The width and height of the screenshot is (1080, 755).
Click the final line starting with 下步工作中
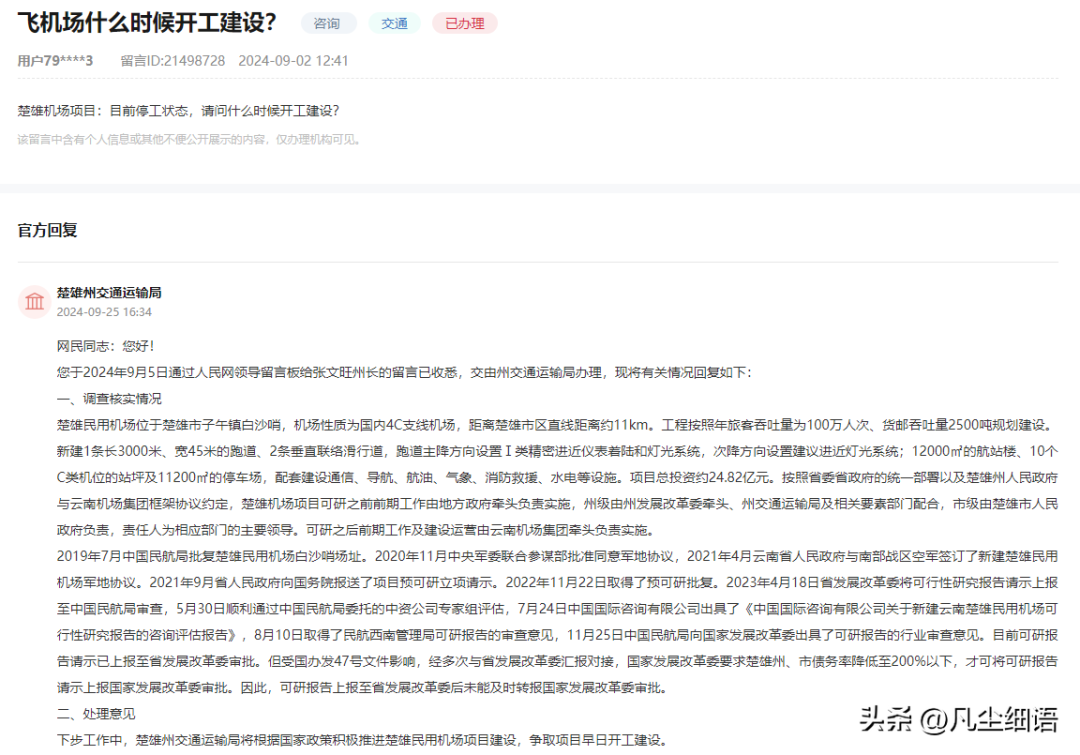tap(360, 740)
